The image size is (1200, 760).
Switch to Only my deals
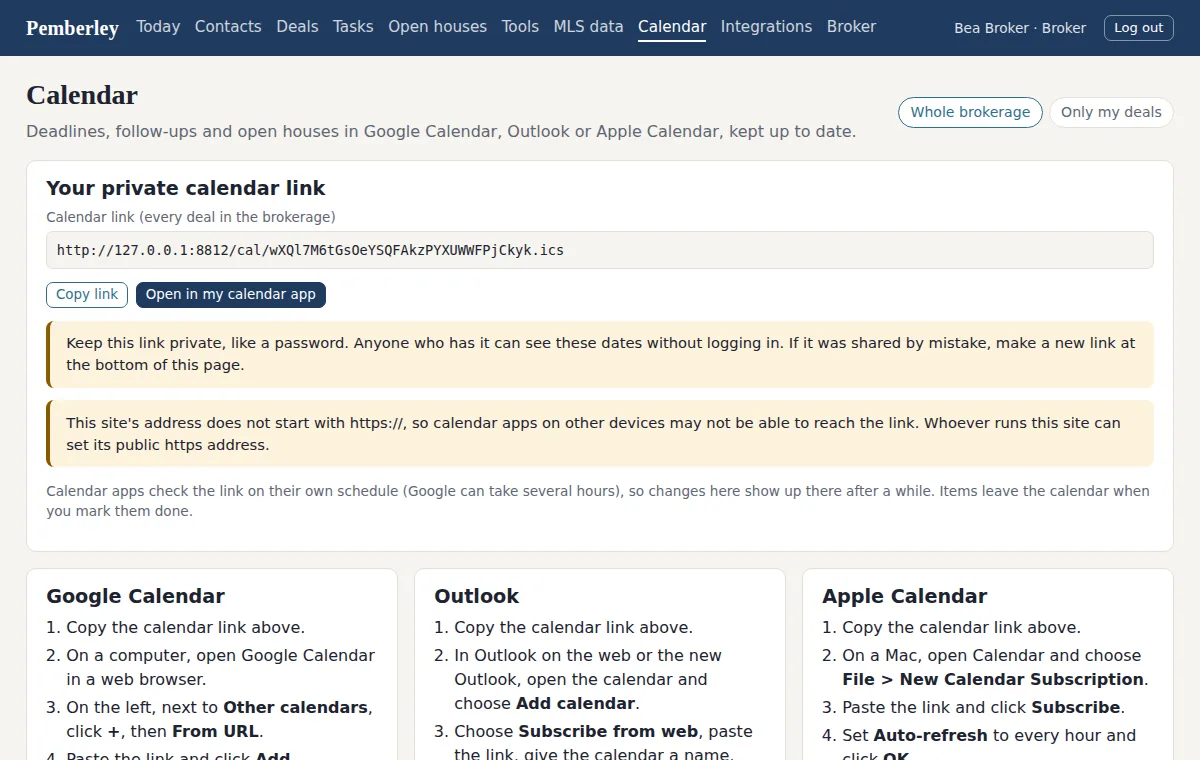[x=1111, y=112]
